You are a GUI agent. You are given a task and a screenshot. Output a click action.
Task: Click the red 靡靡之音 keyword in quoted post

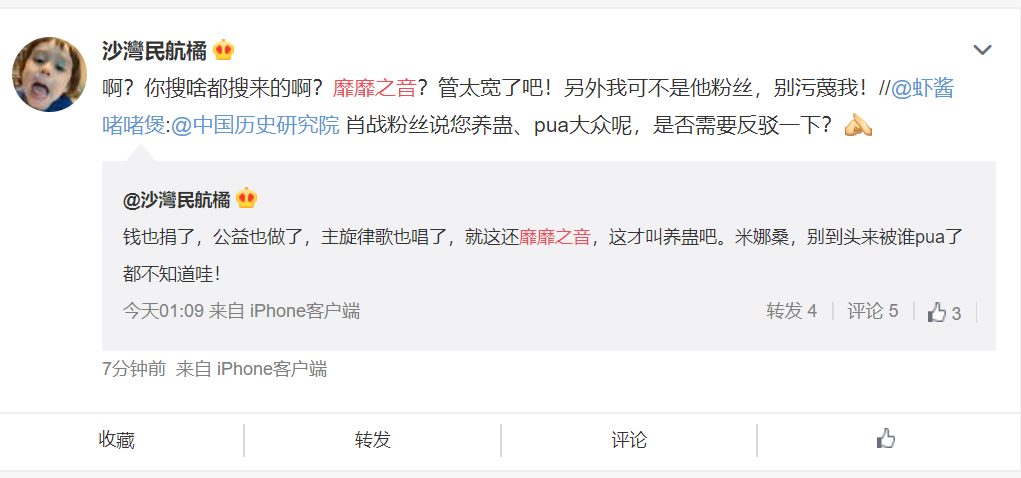pyautogui.click(x=555, y=237)
